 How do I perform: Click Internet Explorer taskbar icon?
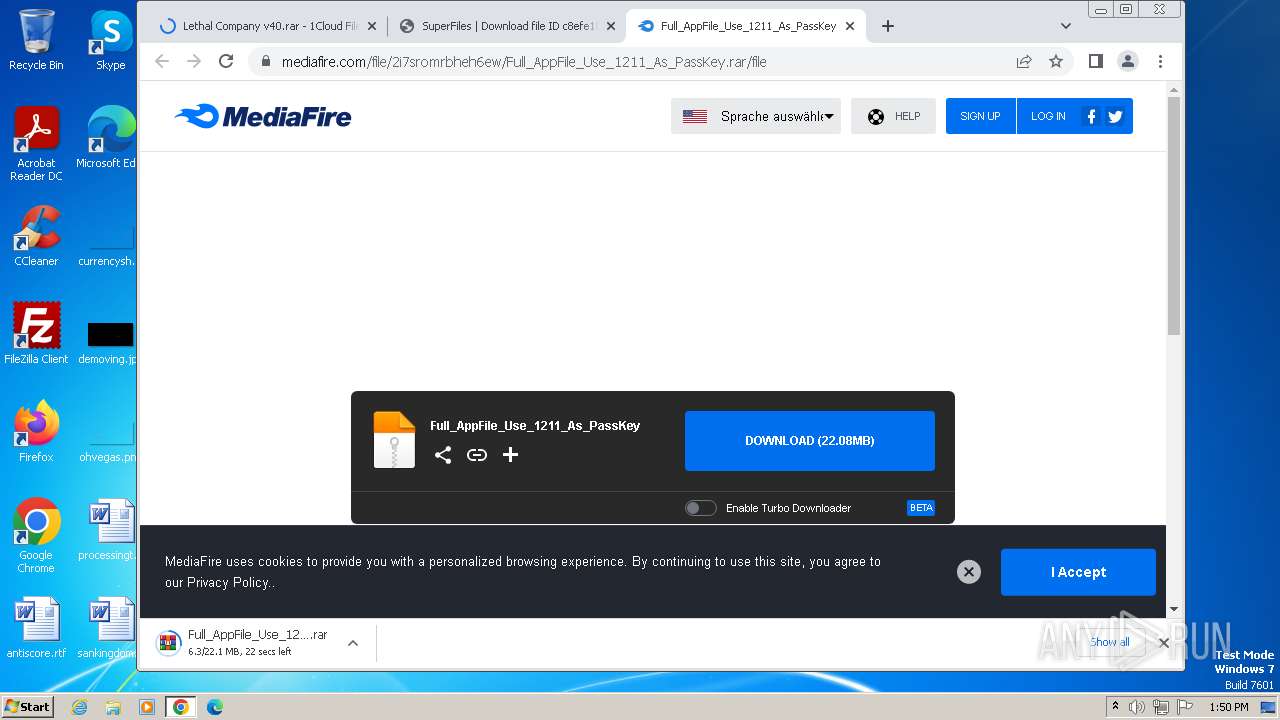tap(80, 707)
